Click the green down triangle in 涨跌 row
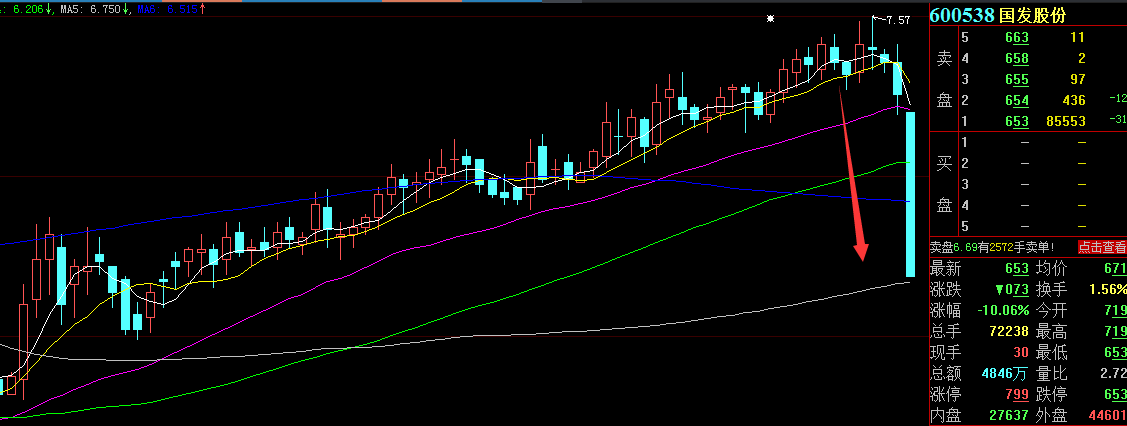The image size is (1127, 426). tap(984, 289)
